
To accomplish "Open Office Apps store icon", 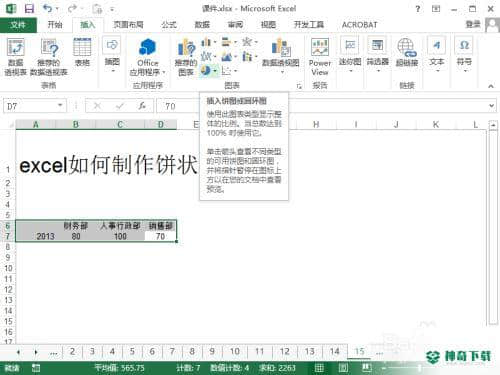I will (x=147, y=48).
